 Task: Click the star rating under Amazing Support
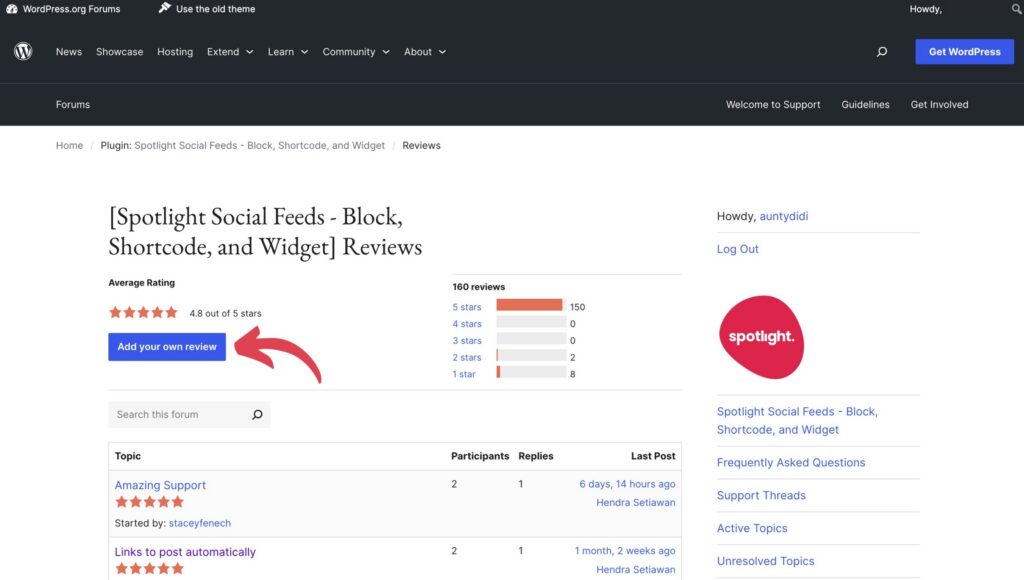[148, 501]
